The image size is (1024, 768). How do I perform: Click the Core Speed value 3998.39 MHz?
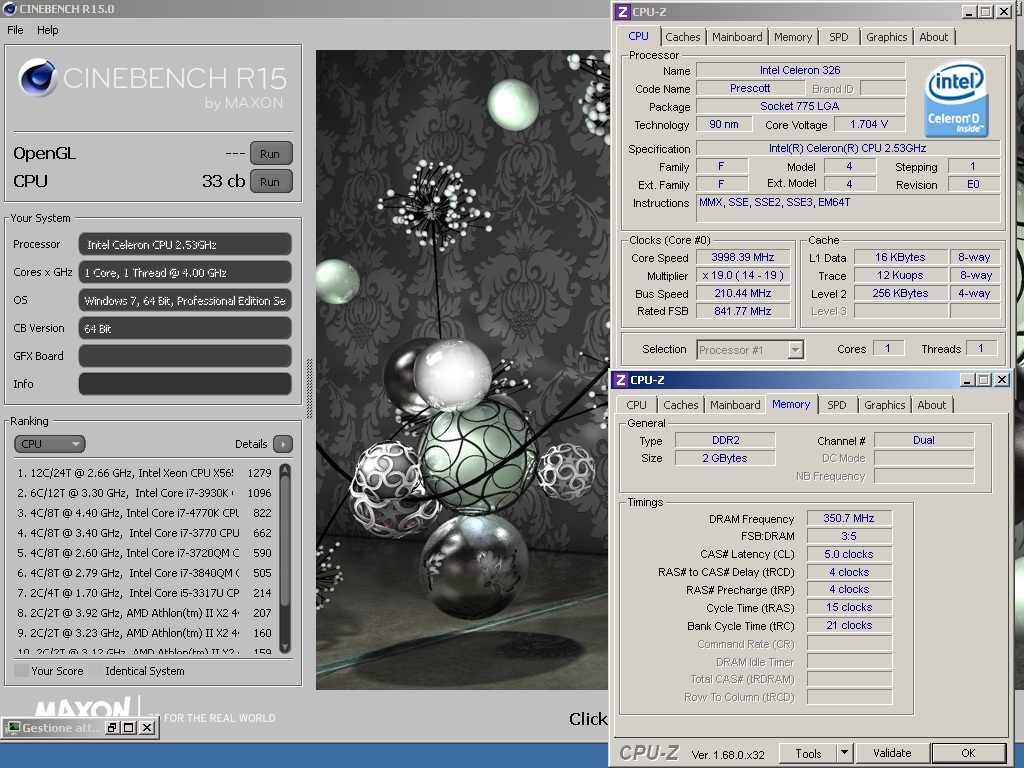[743, 257]
